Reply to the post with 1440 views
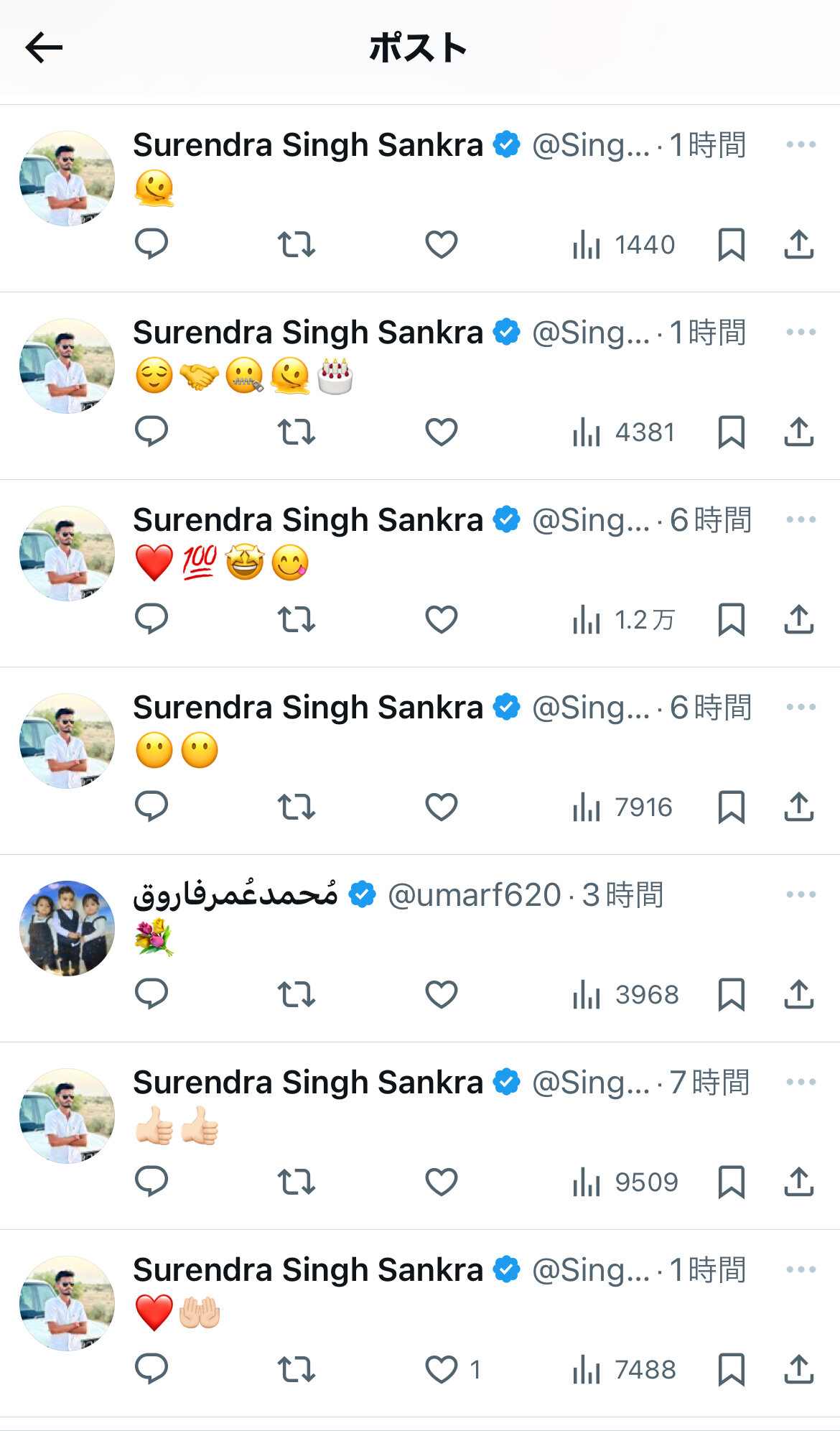840x1431 pixels. [x=151, y=244]
